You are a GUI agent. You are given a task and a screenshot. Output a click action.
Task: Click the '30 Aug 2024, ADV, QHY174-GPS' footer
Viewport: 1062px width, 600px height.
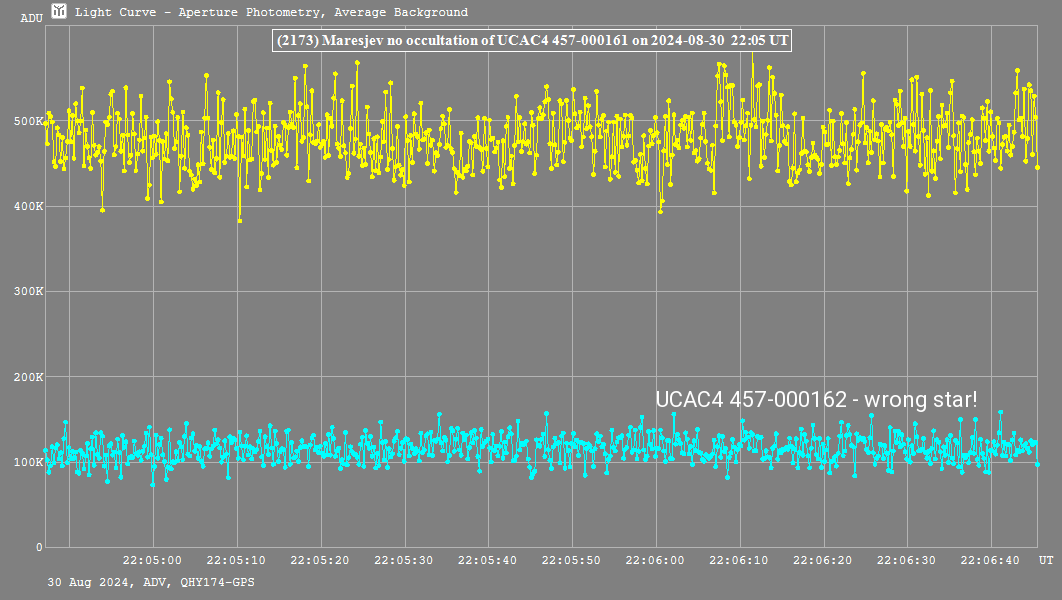click(x=150, y=581)
